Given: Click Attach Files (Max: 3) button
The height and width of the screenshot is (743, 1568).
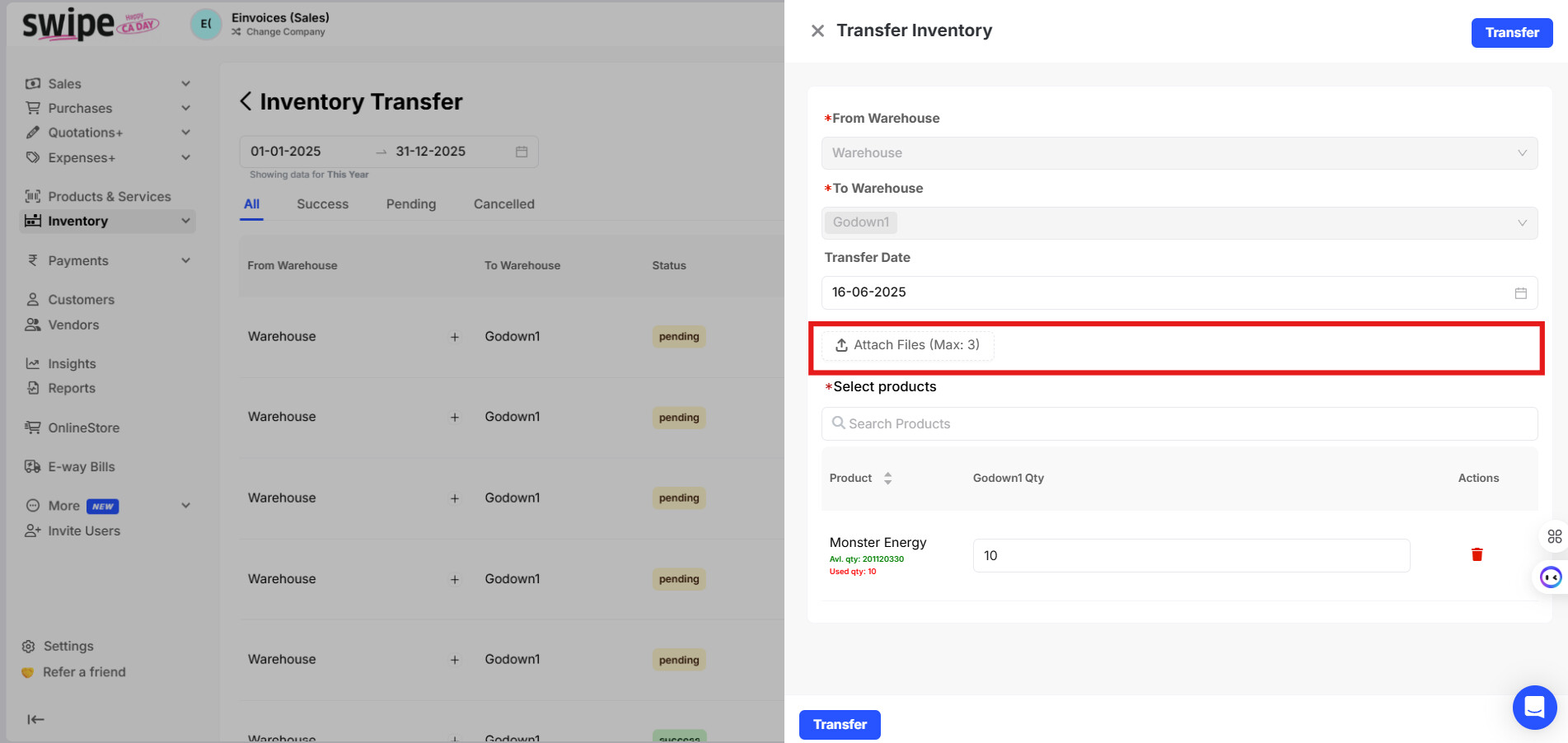Looking at the screenshot, I should click(x=908, y=345).
